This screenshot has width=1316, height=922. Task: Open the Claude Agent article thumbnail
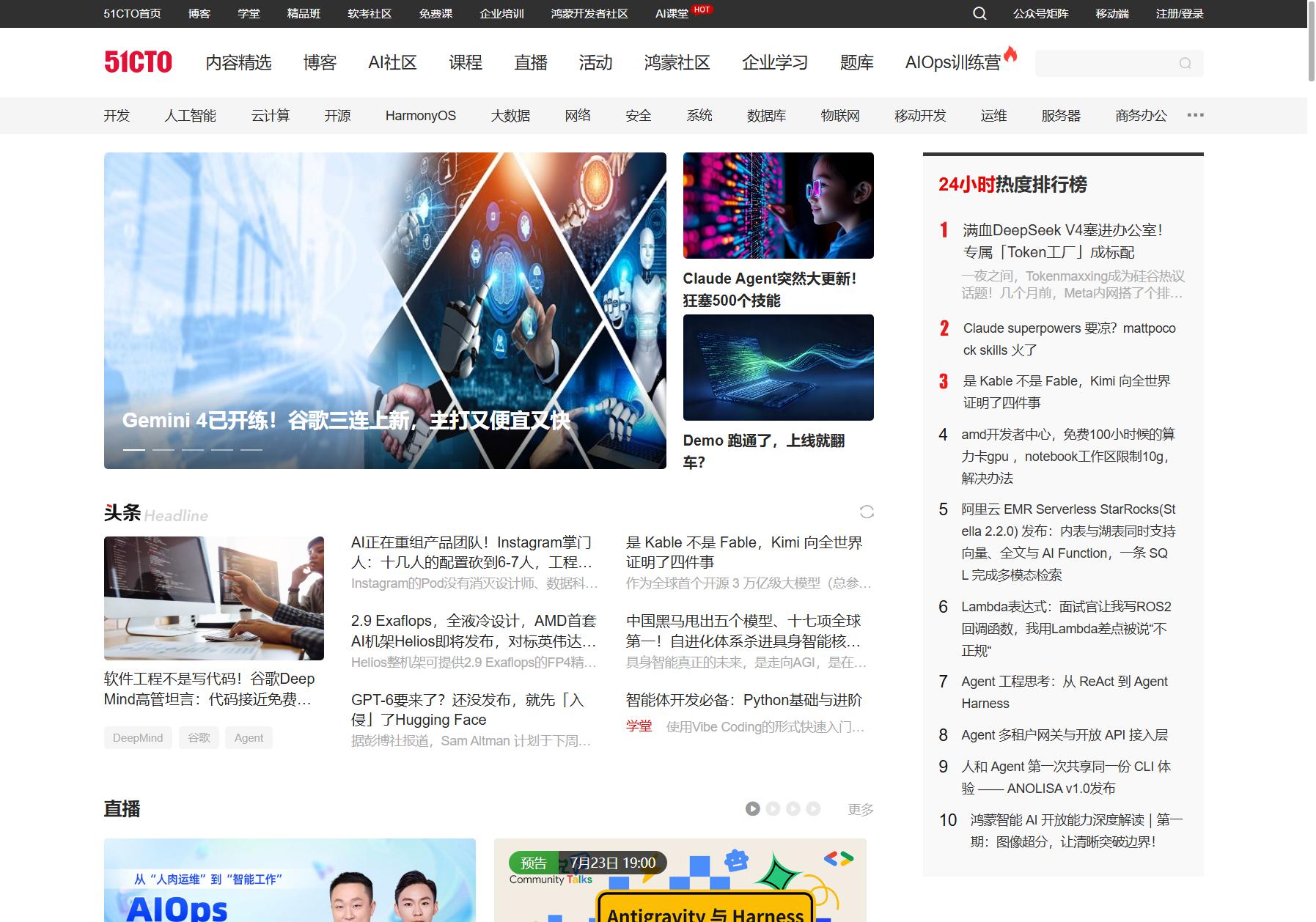(x=778, y=205)
